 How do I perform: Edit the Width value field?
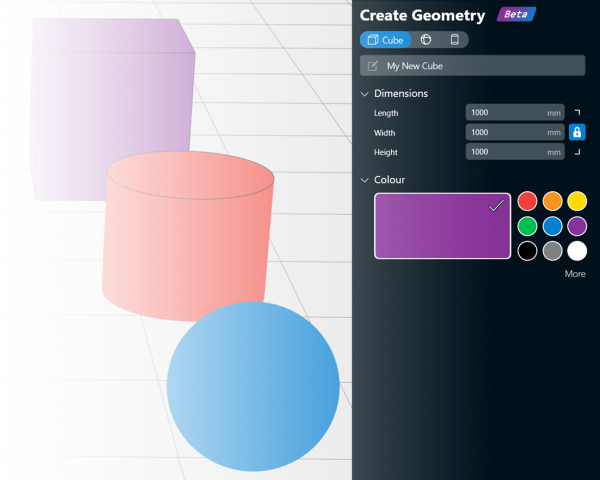pyautogui.click(x=515, y=132)
